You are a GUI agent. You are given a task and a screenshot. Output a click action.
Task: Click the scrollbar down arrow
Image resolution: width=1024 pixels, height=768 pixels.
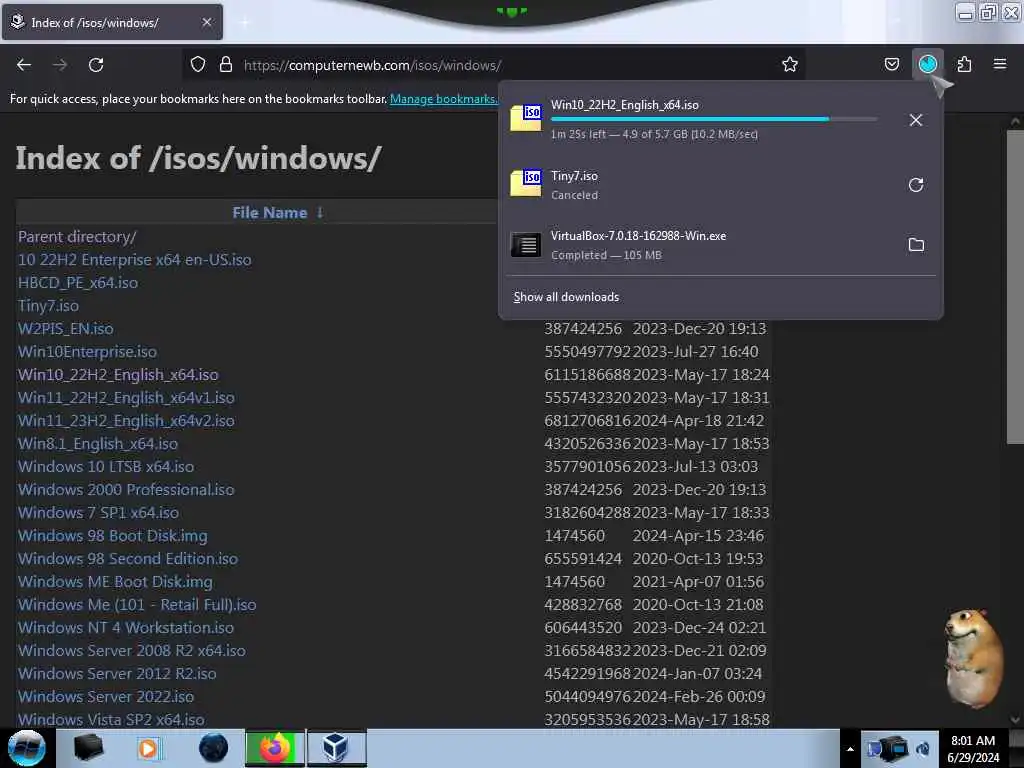click(1015, 720)
